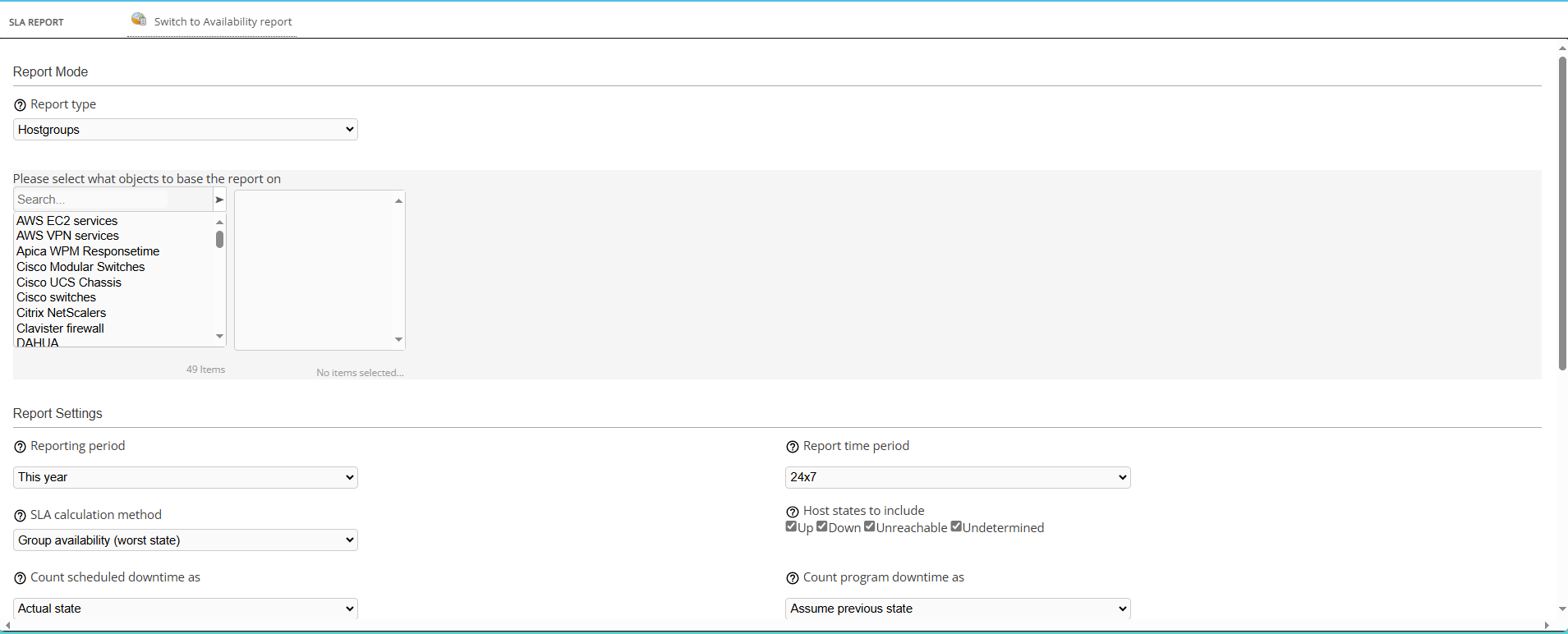
Task: Select Cisco switches in the list
Action: (56, 297)
